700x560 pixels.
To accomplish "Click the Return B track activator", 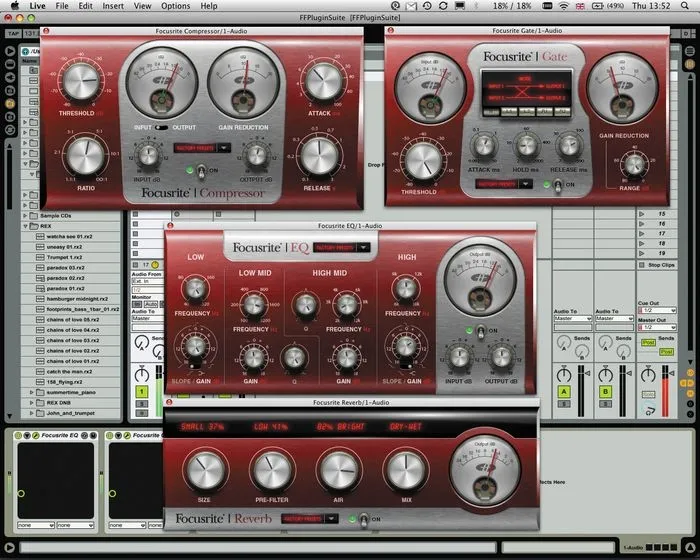I will 605,392.
